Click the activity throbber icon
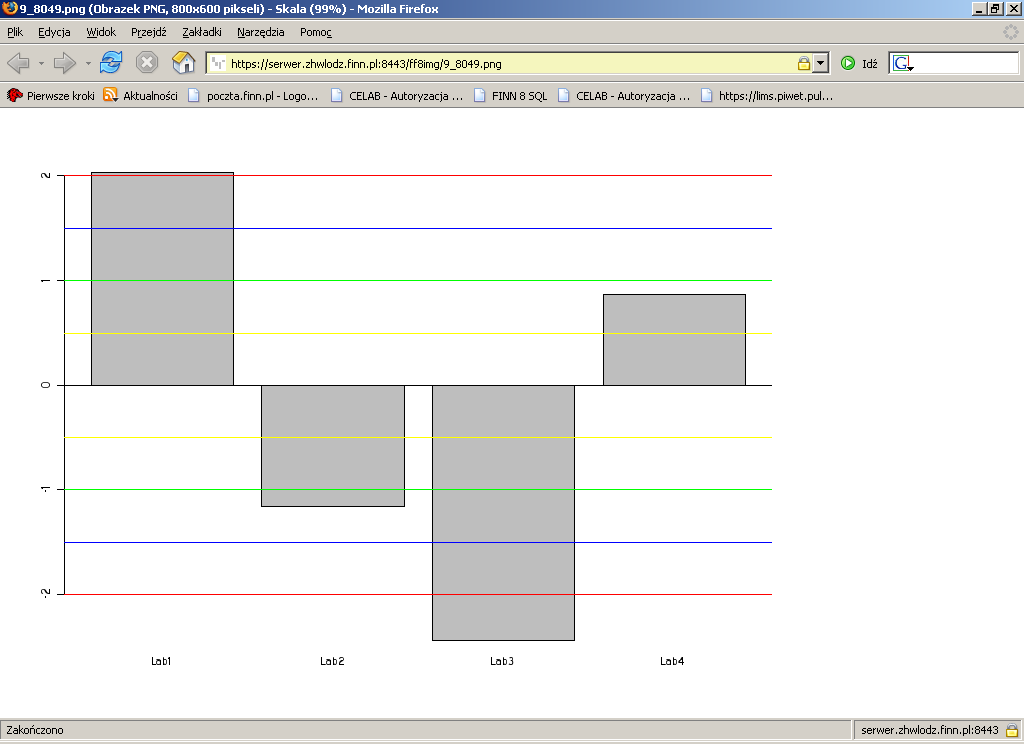Screen dimensions: 1024x744 1010,31
